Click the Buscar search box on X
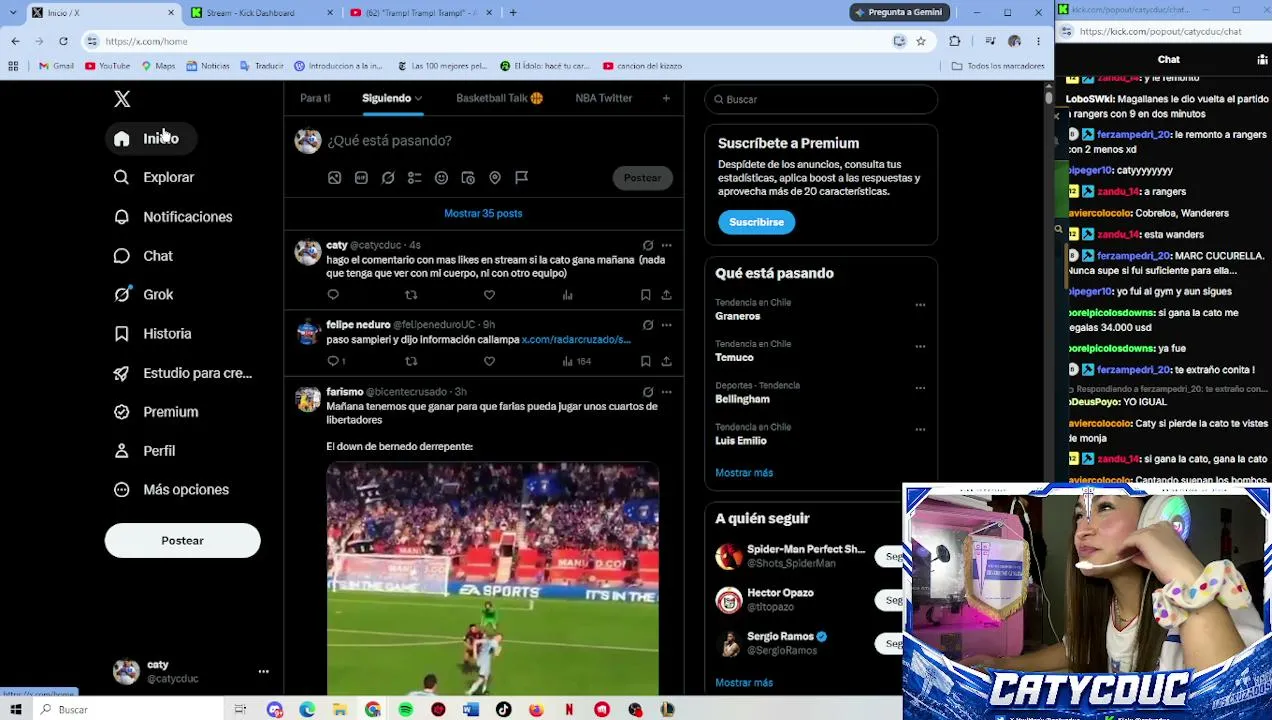Viewport: 1272px width, 720px height. 820,99
